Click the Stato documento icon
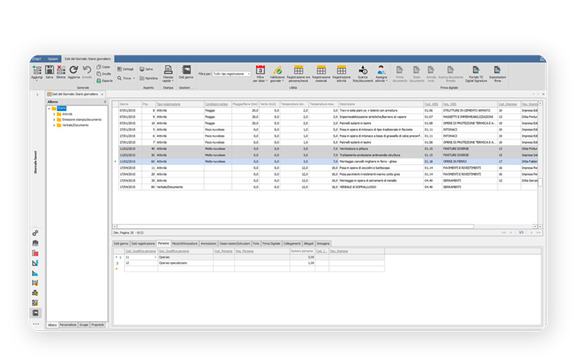 (416, 70)
